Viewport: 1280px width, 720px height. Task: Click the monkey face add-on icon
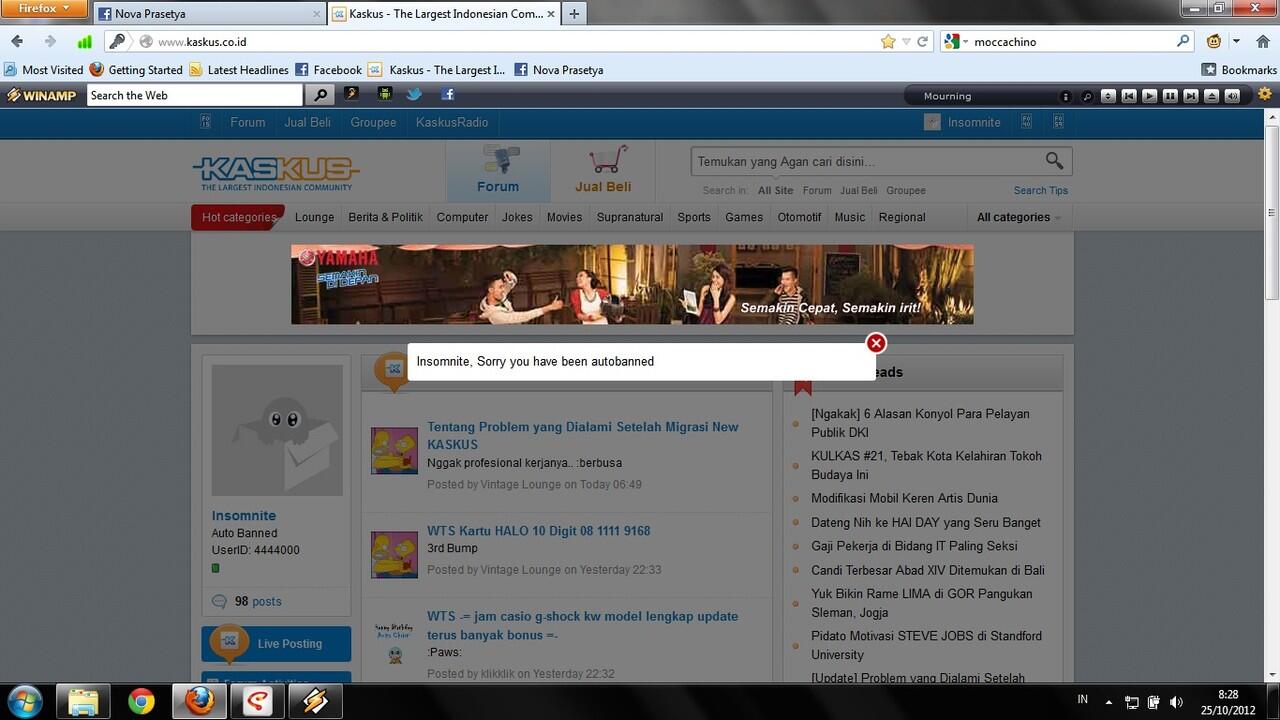tap(1214, 42)
